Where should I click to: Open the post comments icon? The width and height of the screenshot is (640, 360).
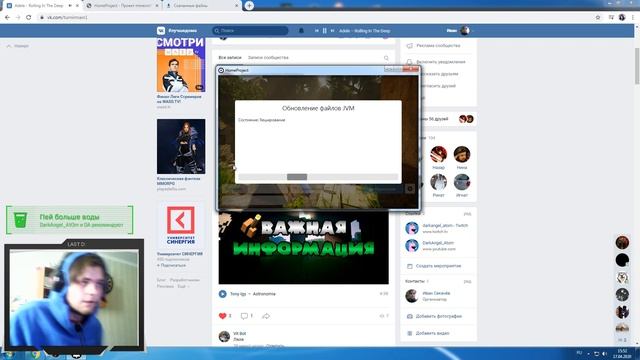244,316
